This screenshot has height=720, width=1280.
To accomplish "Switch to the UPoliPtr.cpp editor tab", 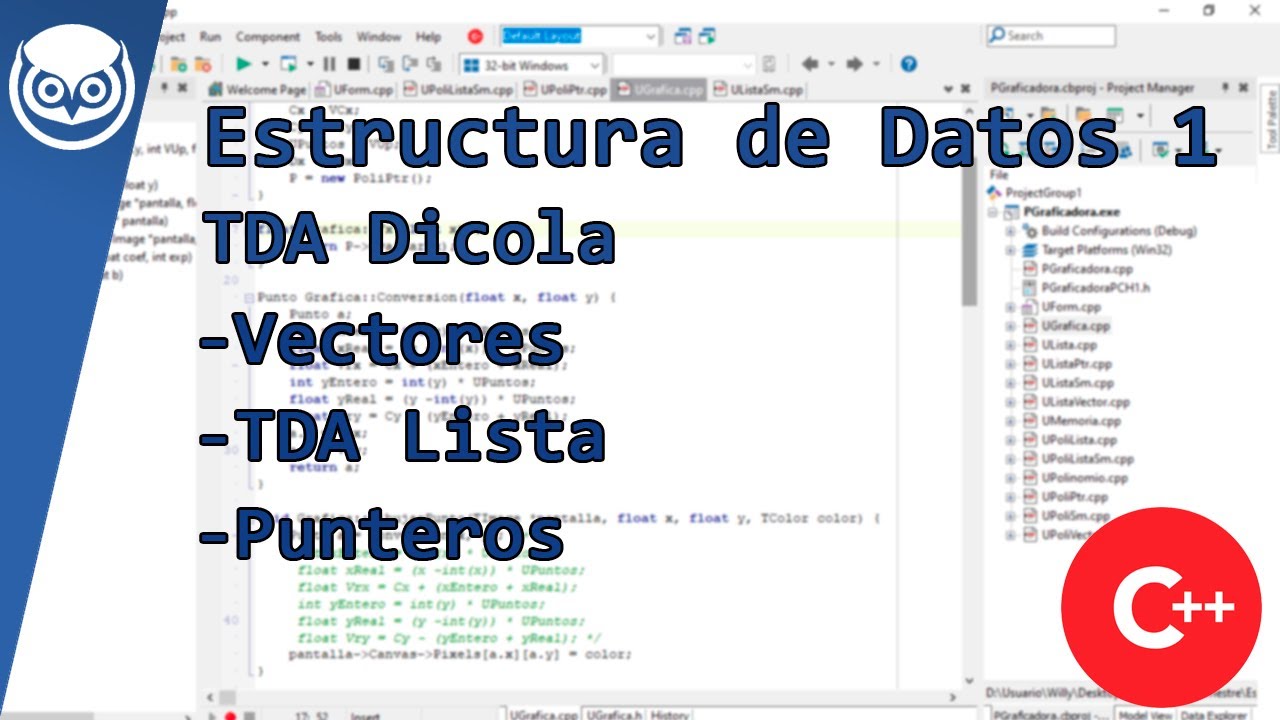I will pos(564,89).
